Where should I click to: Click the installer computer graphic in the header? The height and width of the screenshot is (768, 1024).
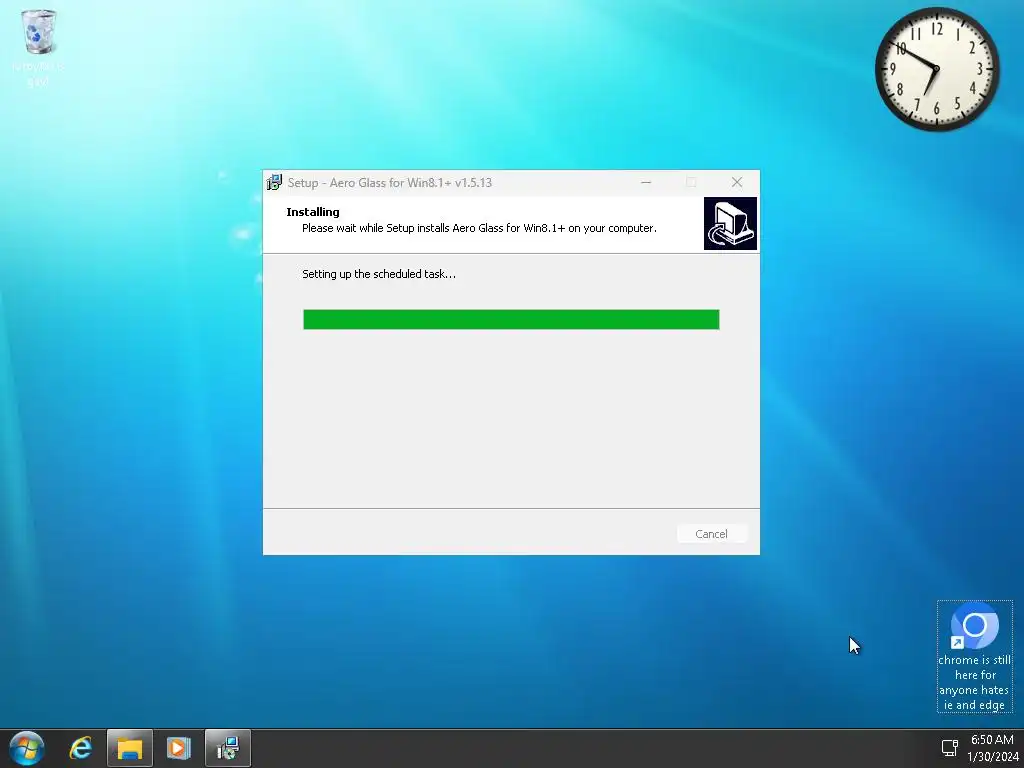(730, 223)
